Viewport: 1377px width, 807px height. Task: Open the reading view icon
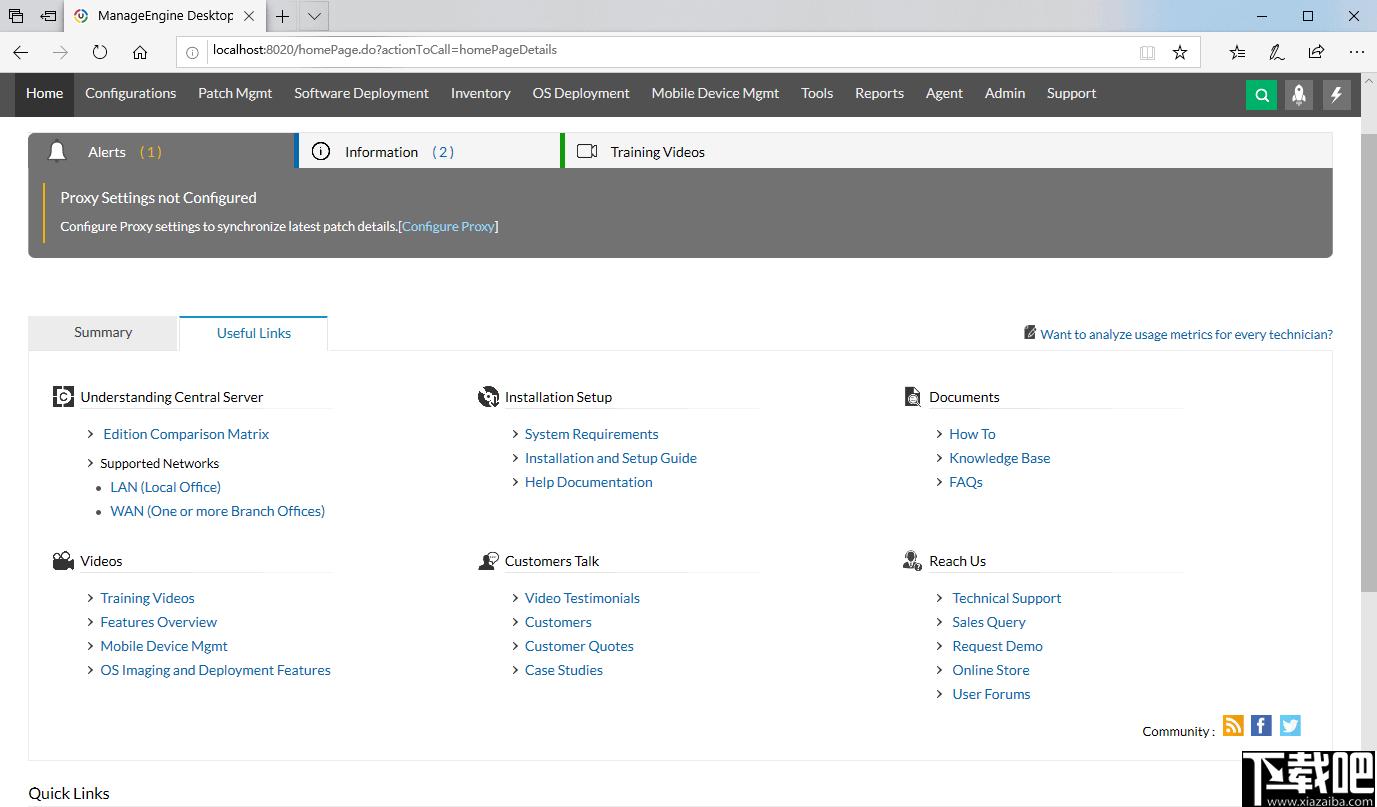coord(1147,52)
